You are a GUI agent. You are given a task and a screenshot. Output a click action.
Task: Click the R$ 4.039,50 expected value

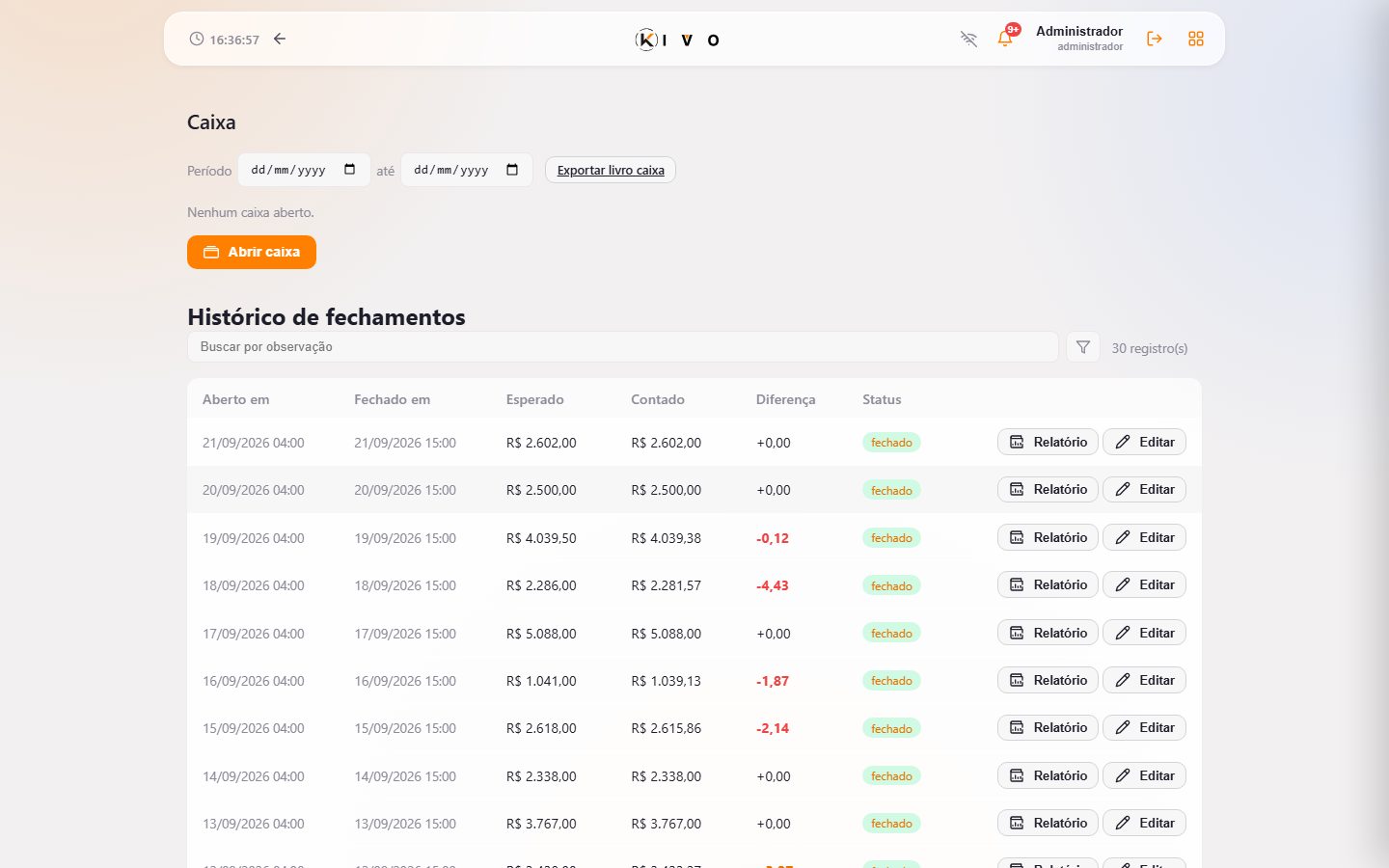pyautogui.click(x=541, y=538)
